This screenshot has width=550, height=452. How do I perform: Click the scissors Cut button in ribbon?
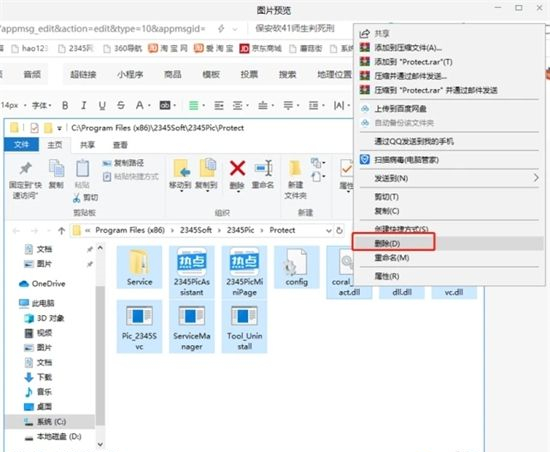coord(86,198)
